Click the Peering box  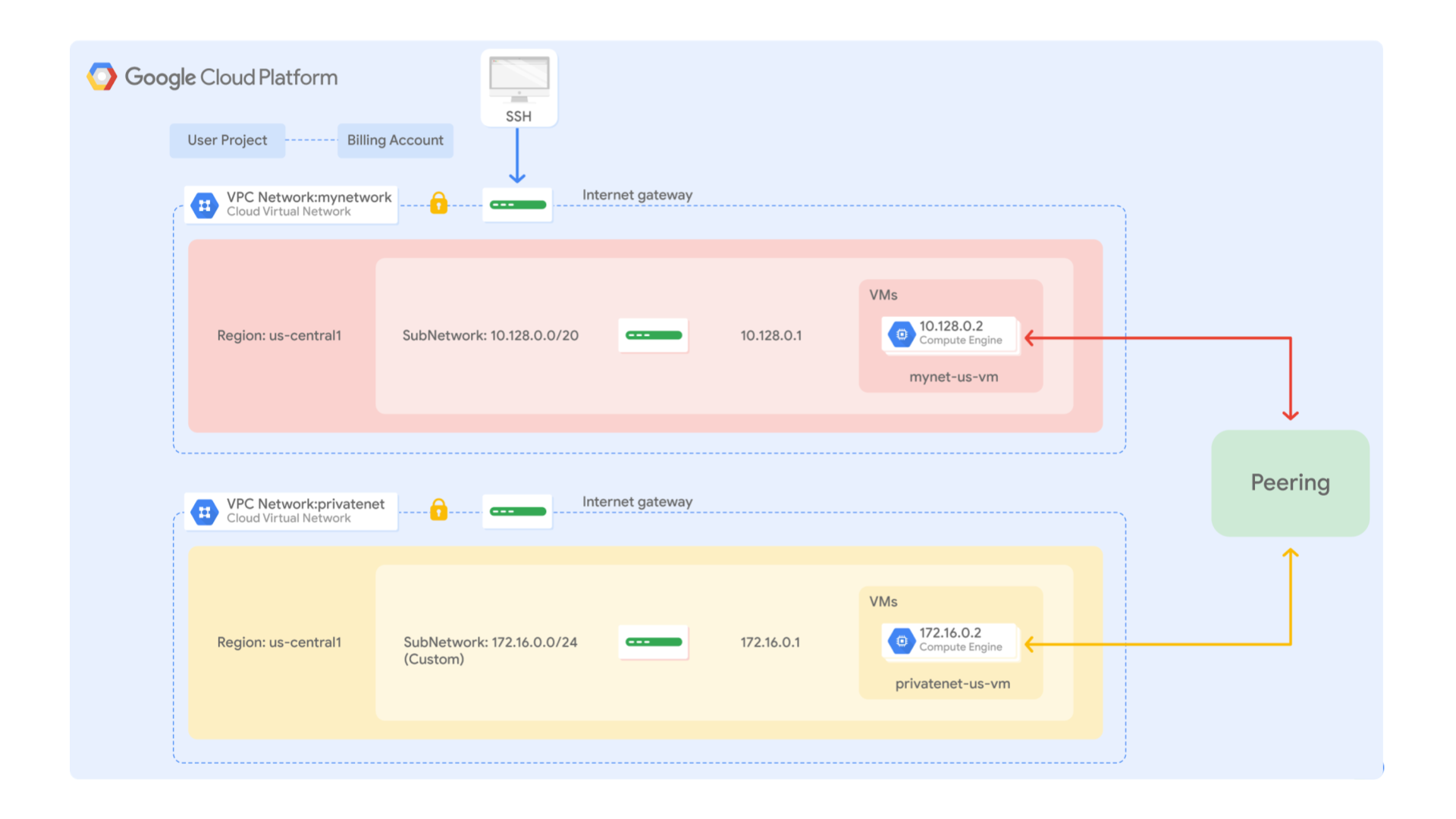coord(1290,483)
